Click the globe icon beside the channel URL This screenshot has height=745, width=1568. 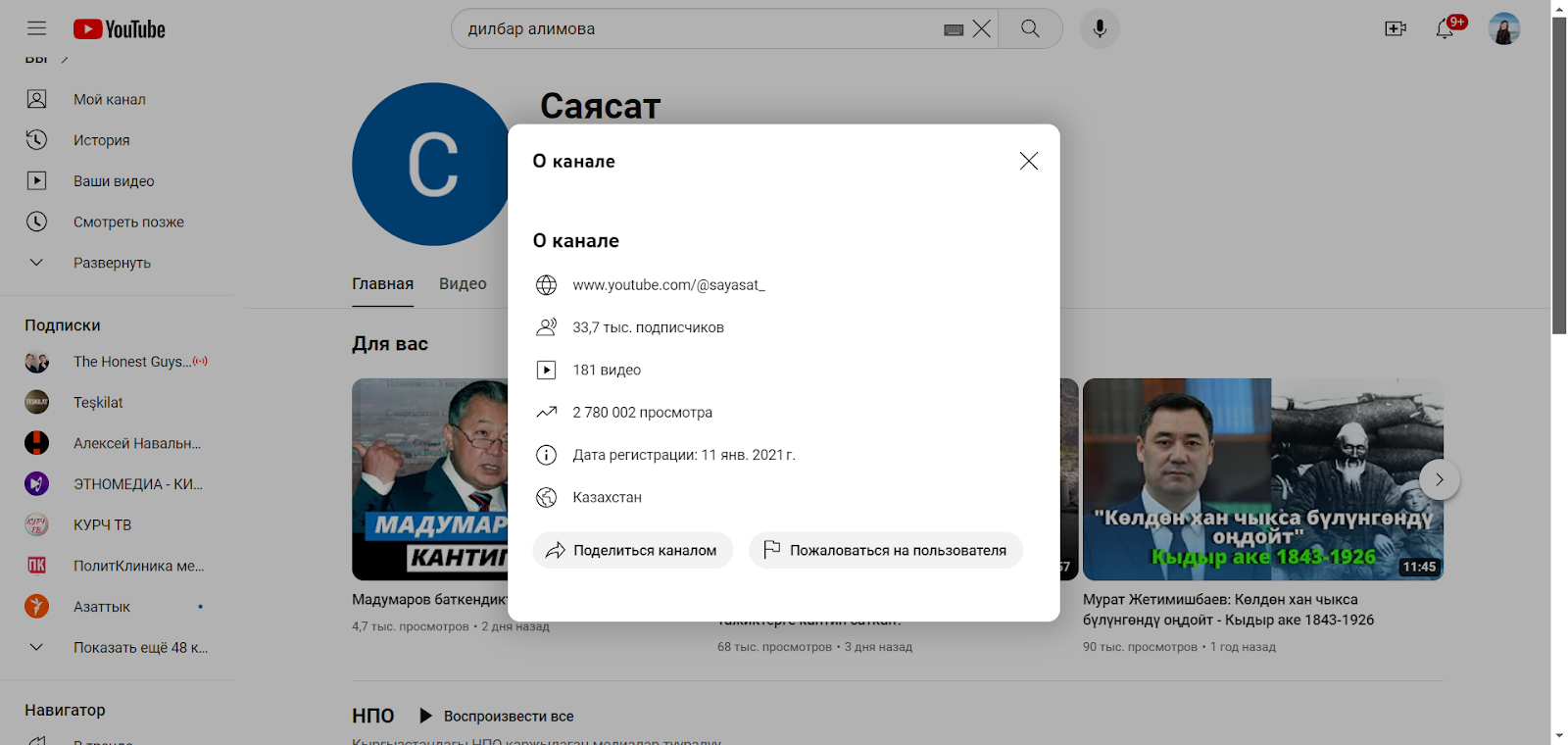546,285
